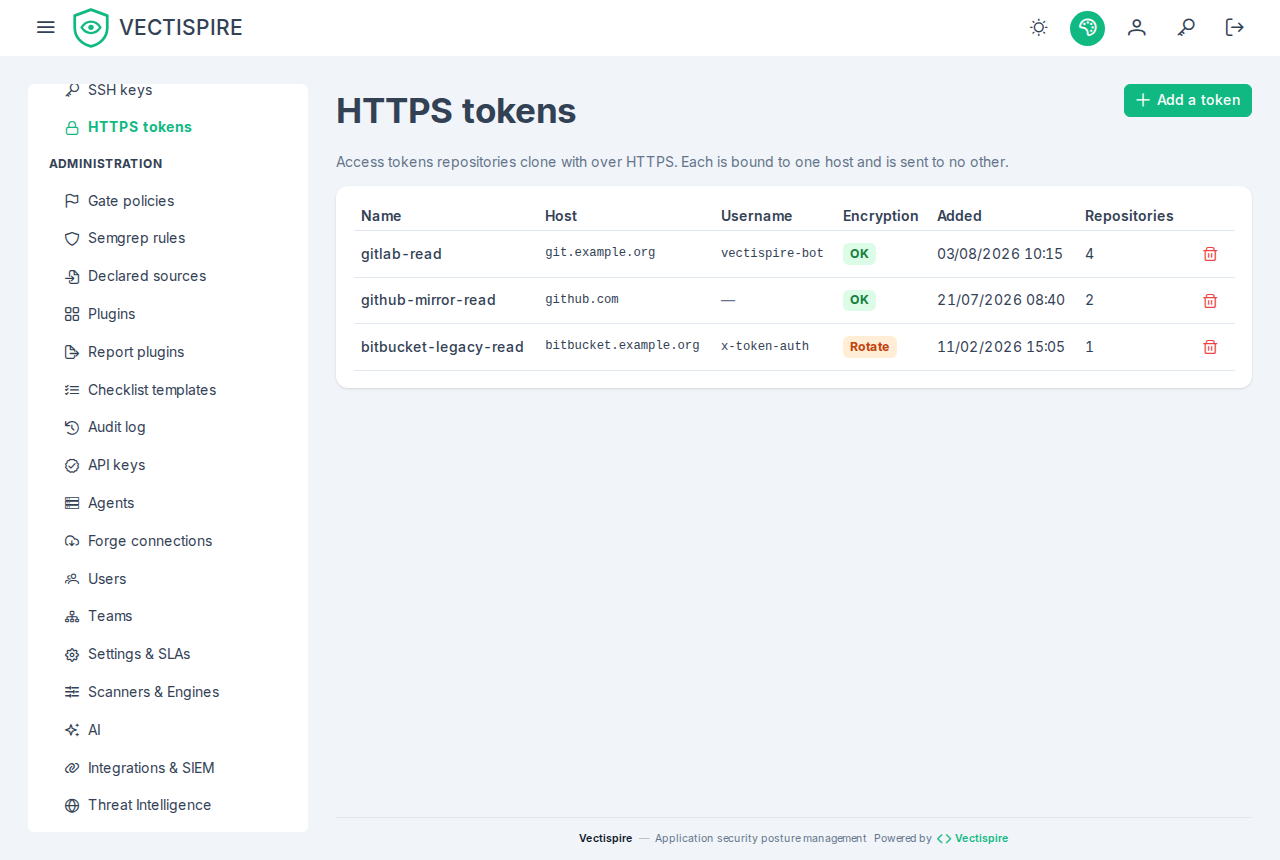Click OK badge for gitlab-read
This screenshot has width=1280, height=860.
point(859,254)
